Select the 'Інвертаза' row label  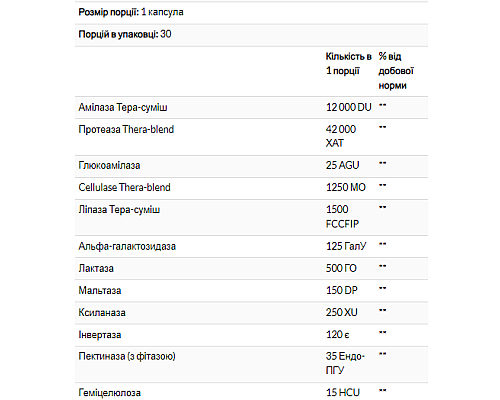click(100, 335)
